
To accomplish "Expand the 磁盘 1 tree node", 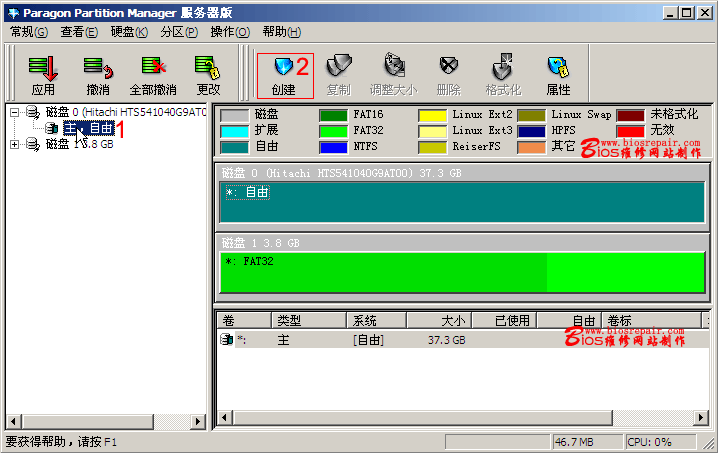I will 15,144.
